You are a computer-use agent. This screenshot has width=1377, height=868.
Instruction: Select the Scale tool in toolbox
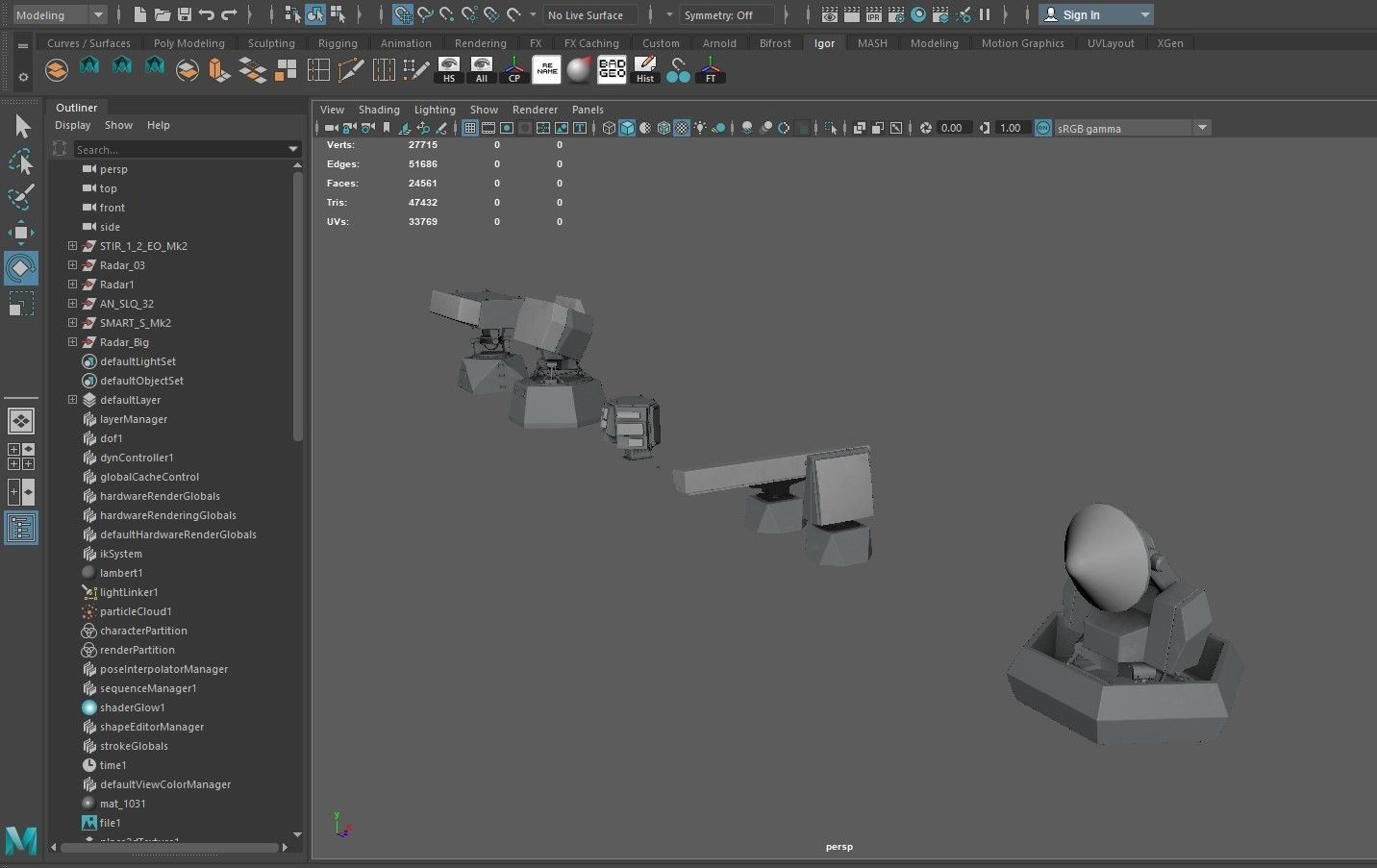tap(21, 304)
